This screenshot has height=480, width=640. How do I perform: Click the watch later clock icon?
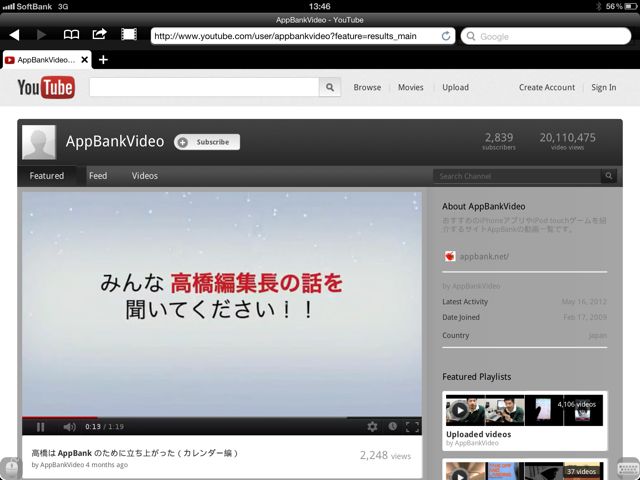click(392, 427)
